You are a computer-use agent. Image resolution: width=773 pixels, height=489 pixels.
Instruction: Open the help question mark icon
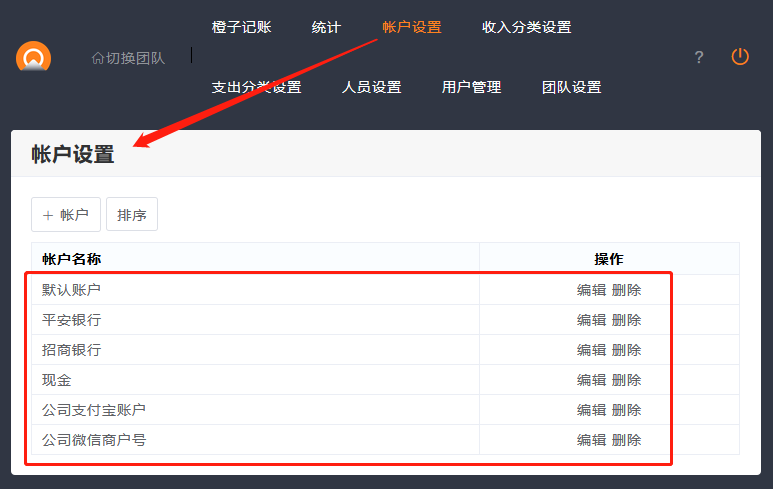(x=699, y=58)
